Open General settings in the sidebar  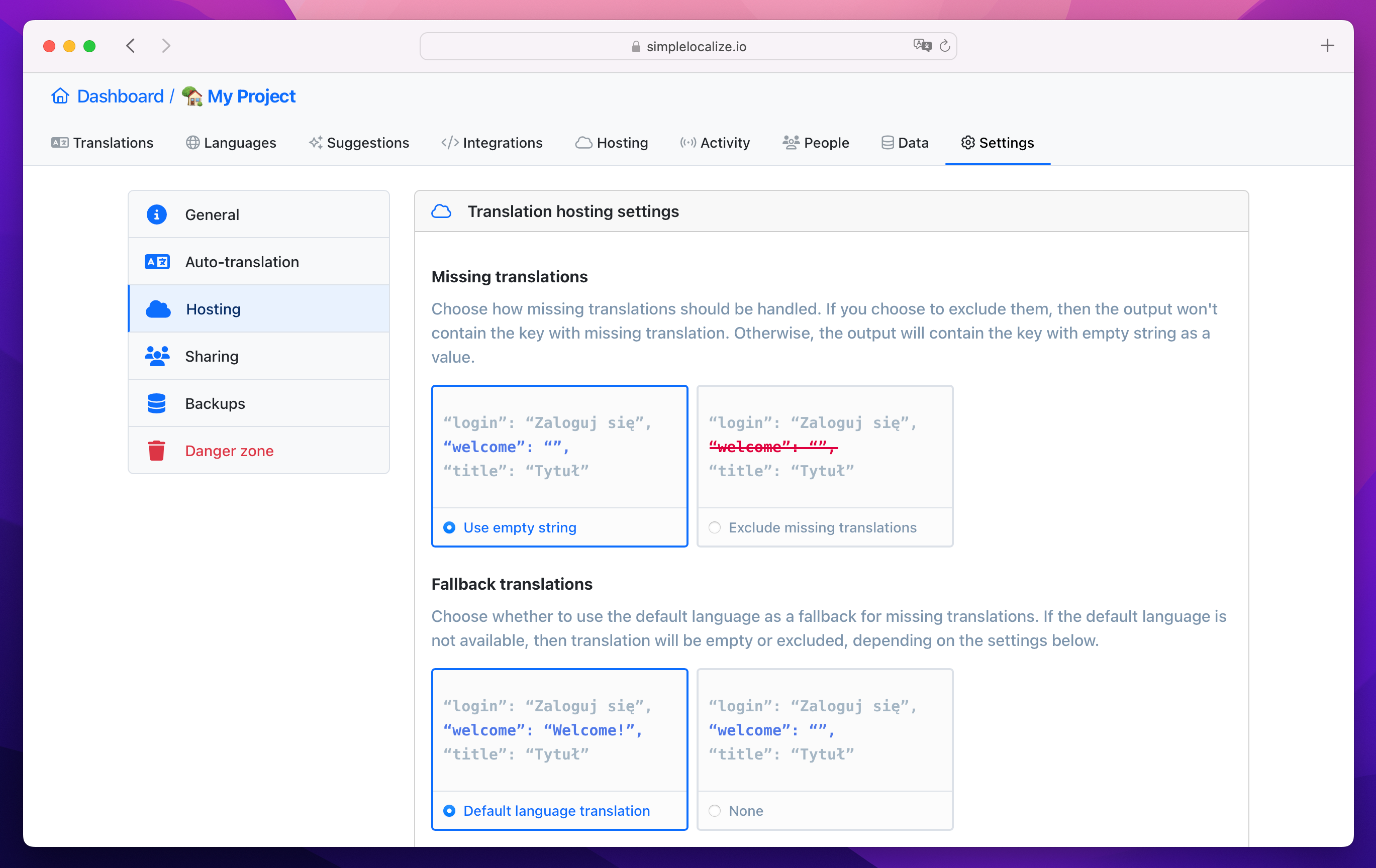tap(259, 214)
